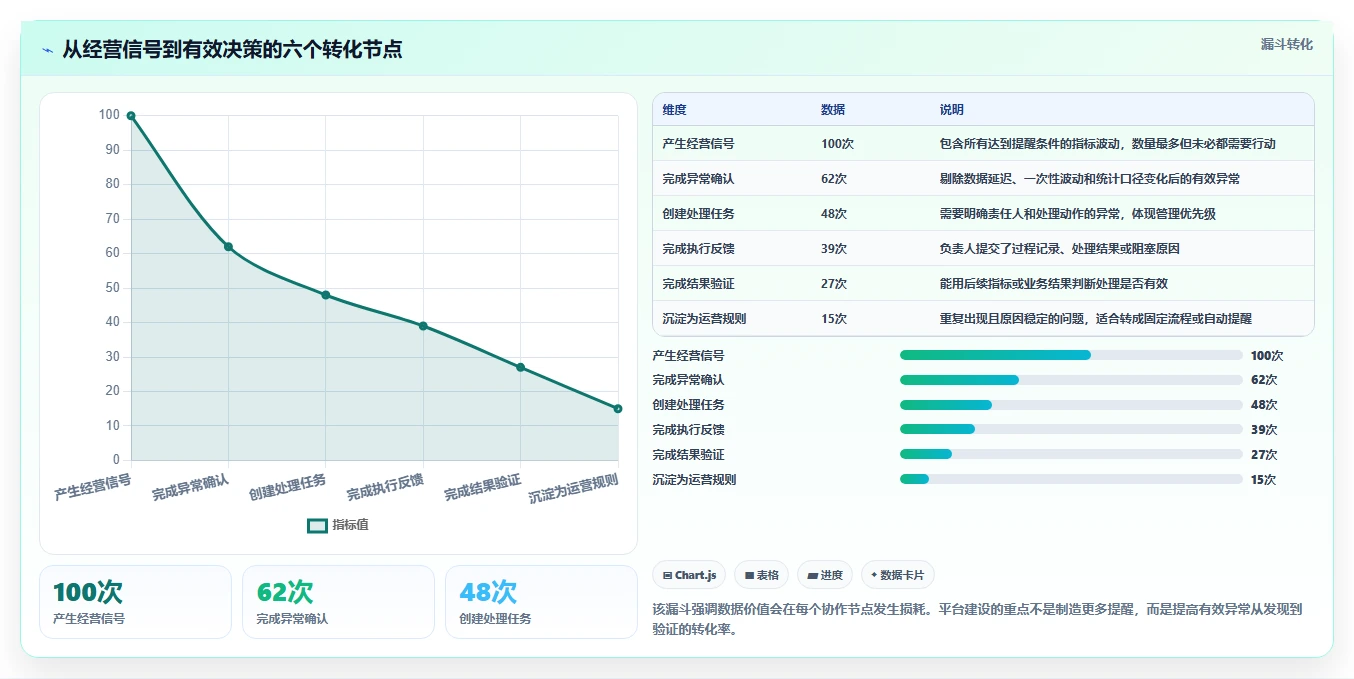
Task: Click the 维度 column header
Action: point(674,110)
